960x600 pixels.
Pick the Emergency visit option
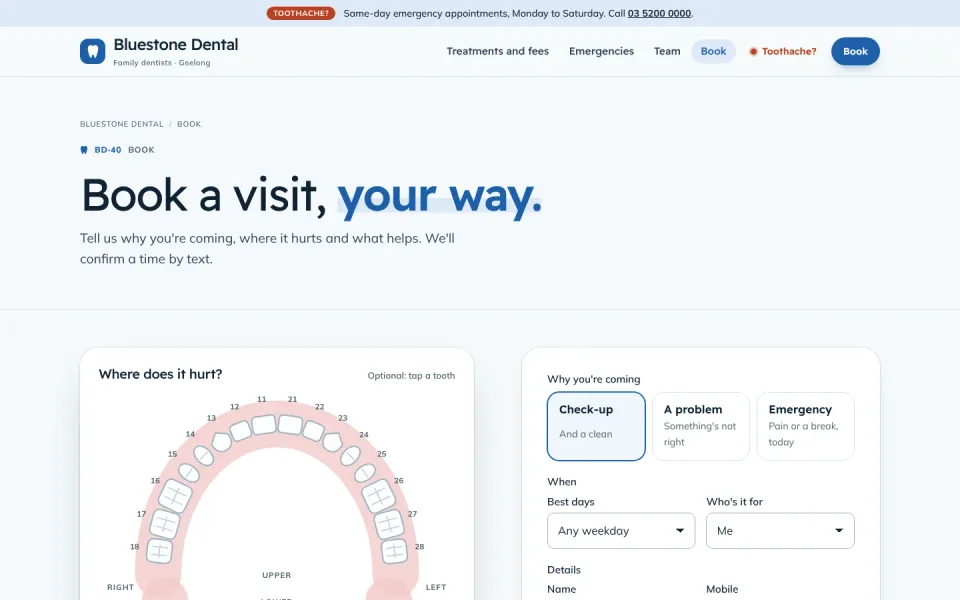tap(806, 426)
